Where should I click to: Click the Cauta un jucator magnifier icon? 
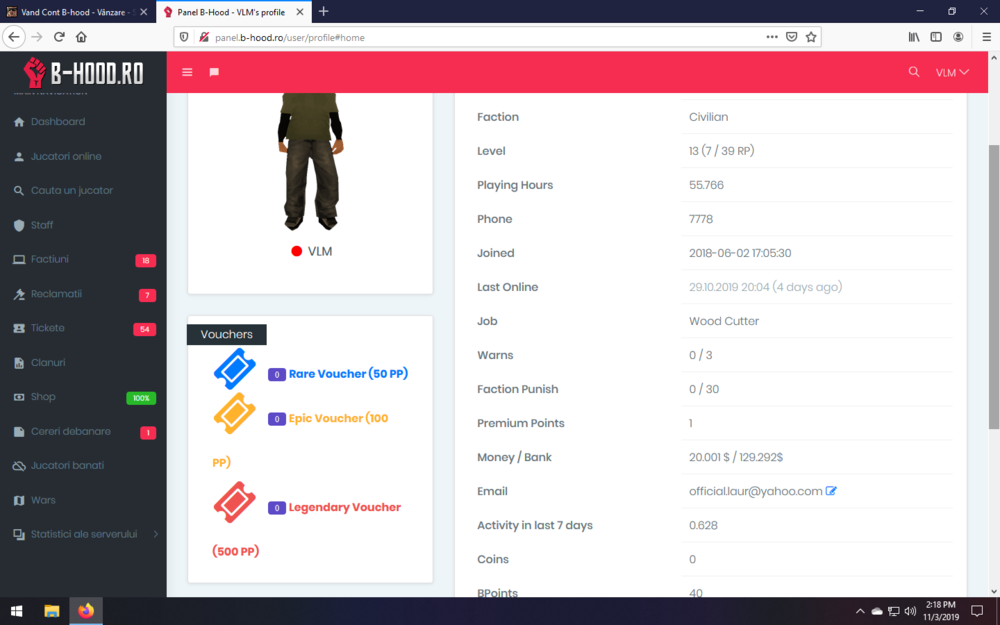19,191
